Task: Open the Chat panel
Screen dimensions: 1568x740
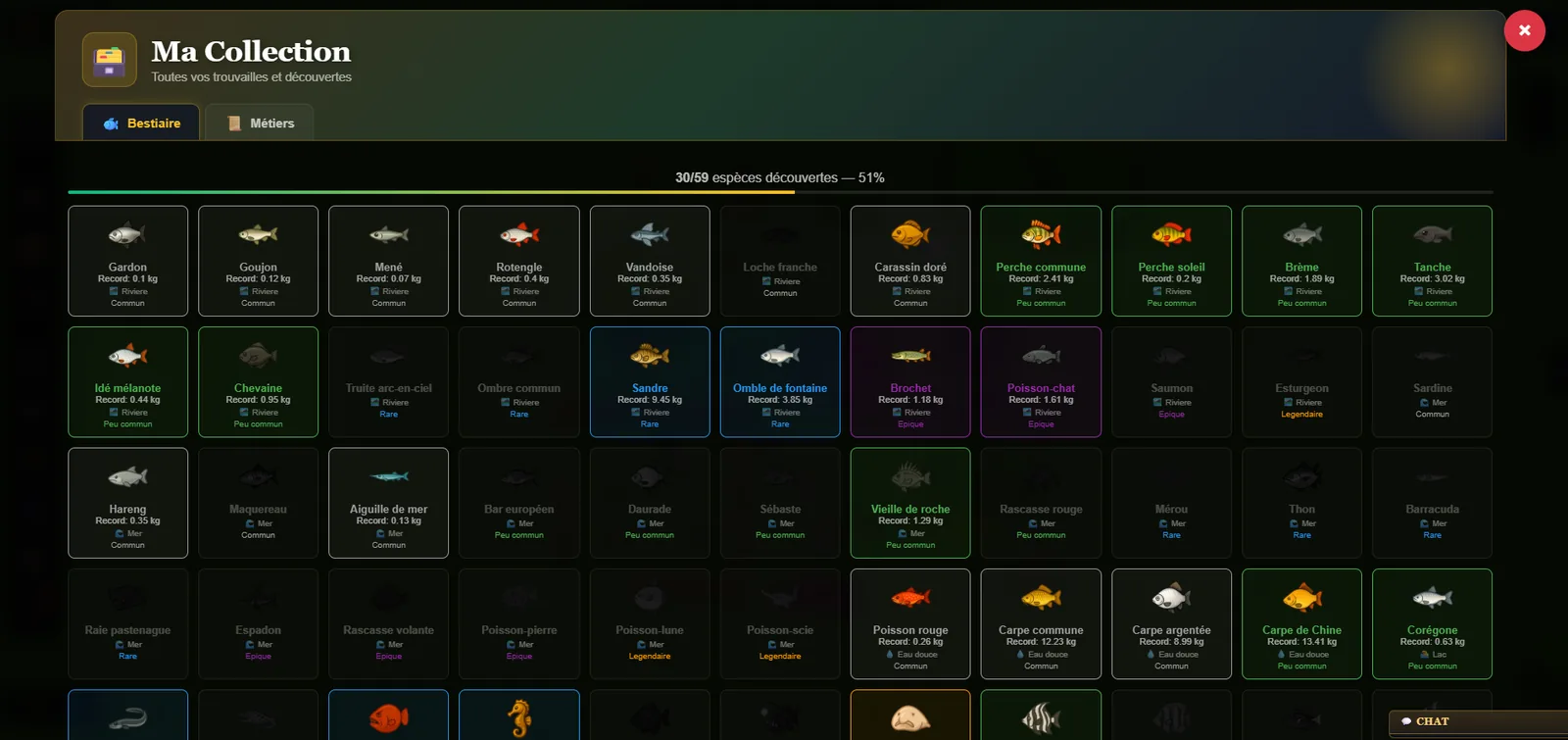Action: 1479,722
